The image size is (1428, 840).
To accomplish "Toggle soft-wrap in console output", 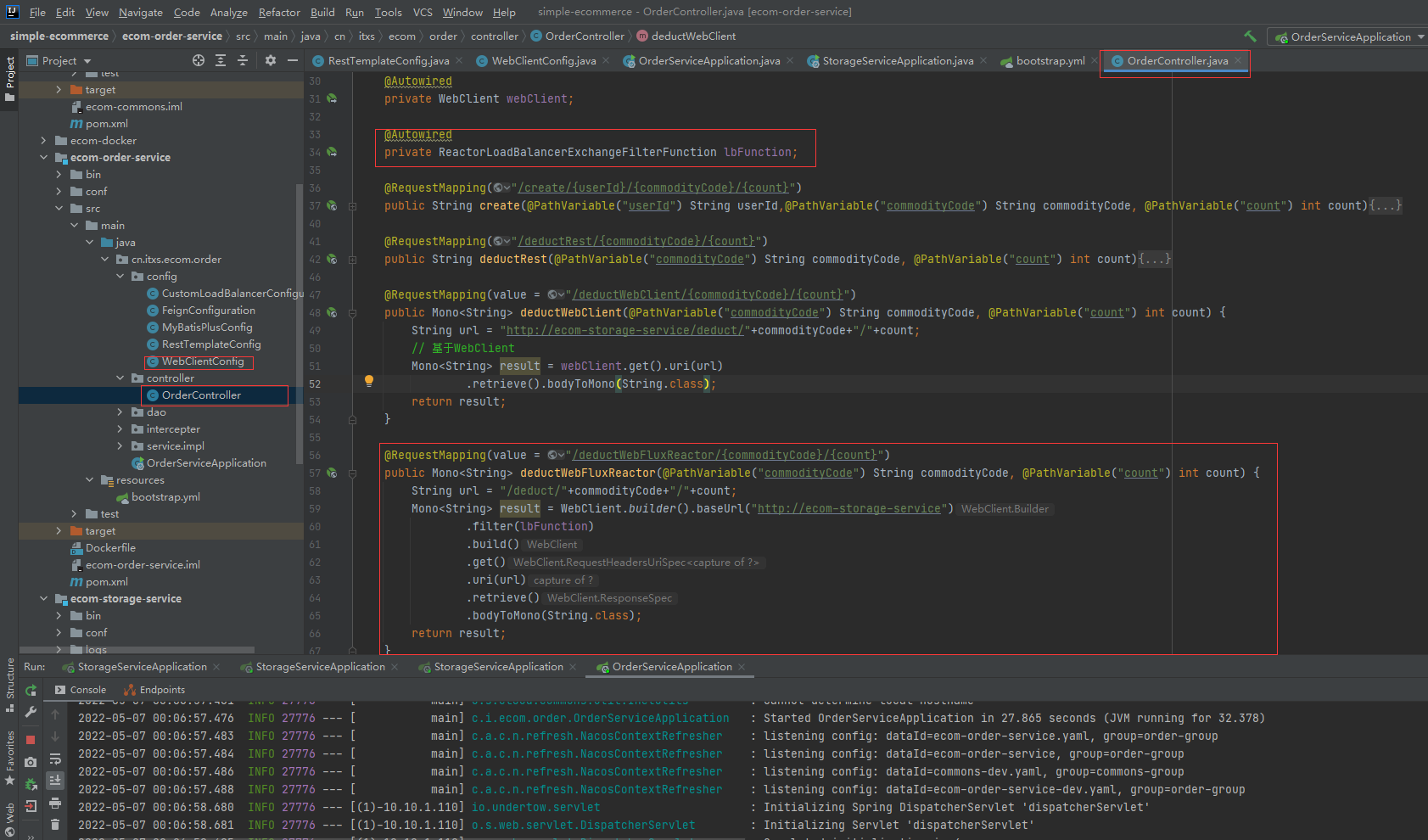I will pos(55,759).
